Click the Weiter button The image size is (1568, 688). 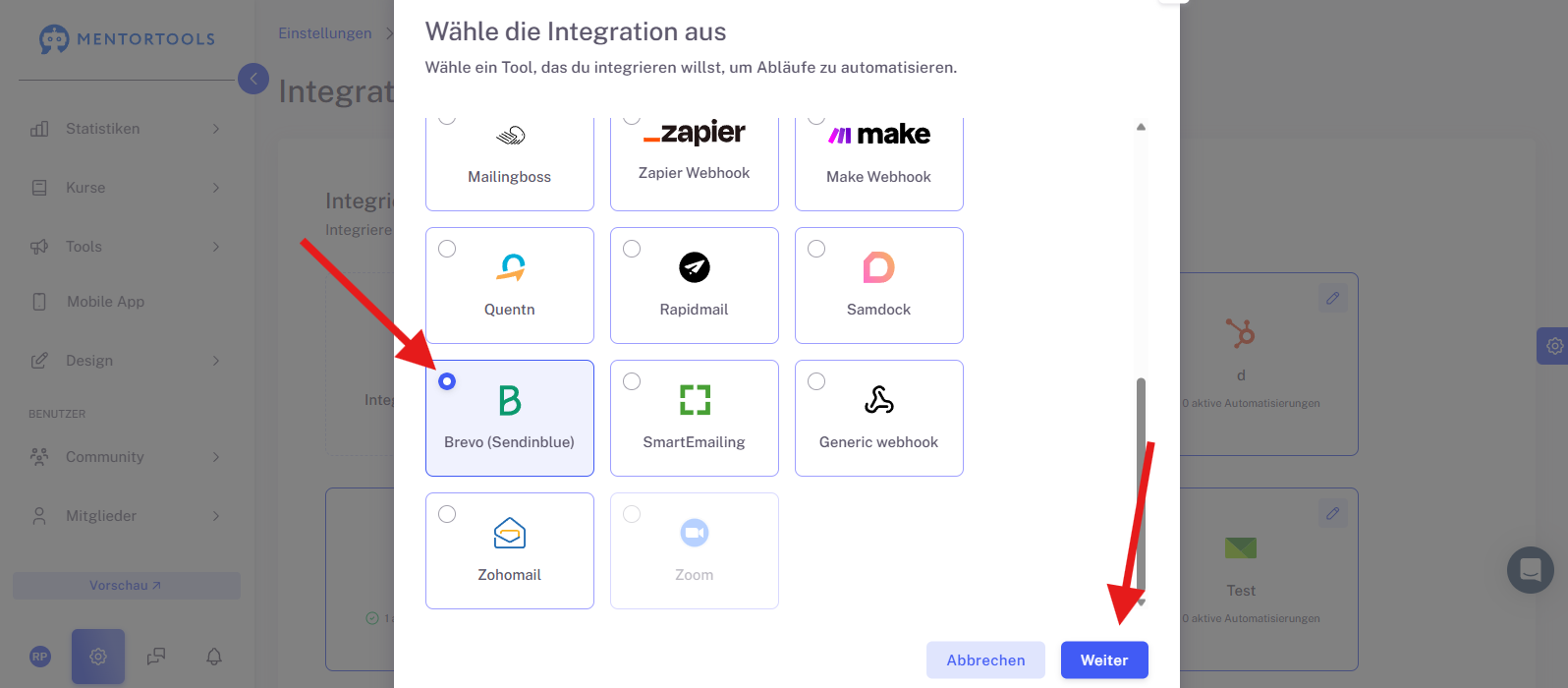(x=1104, y=660)
